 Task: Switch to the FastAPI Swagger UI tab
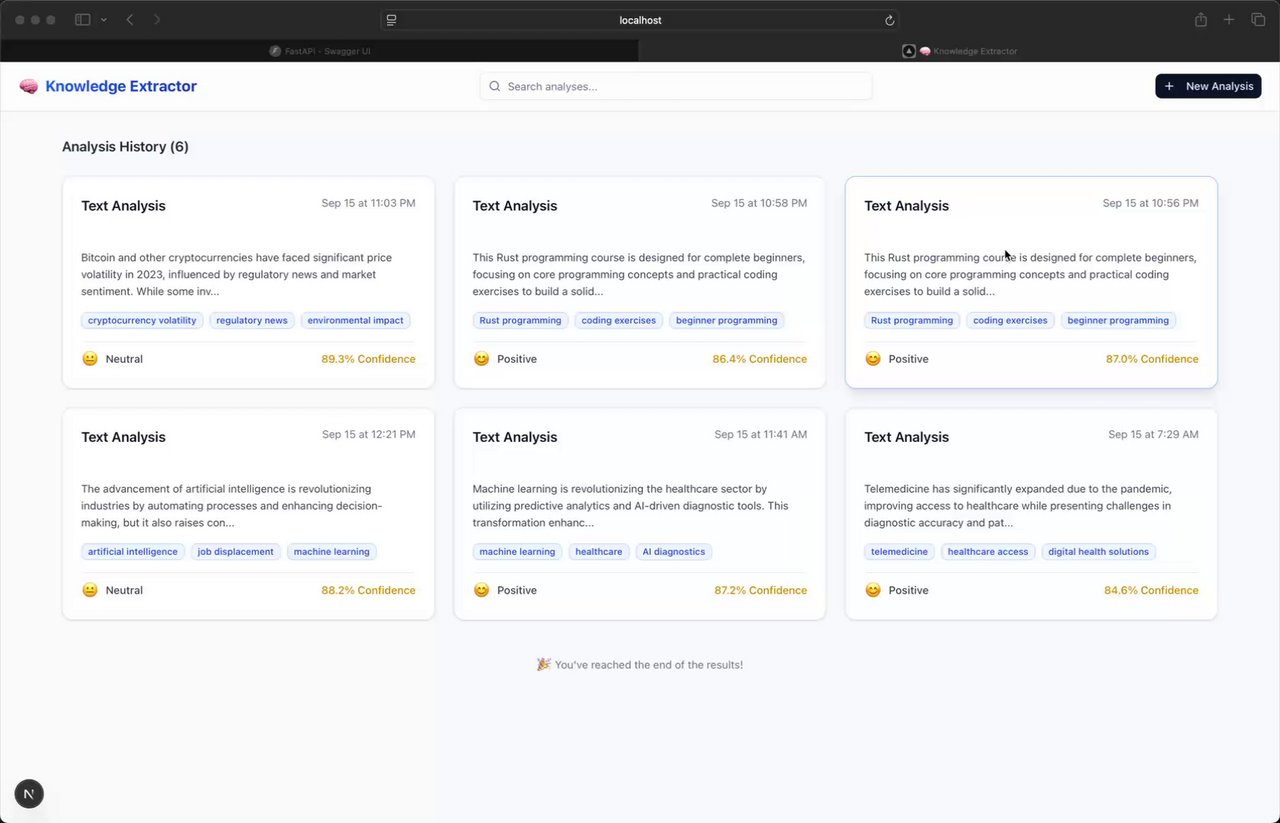320,51
